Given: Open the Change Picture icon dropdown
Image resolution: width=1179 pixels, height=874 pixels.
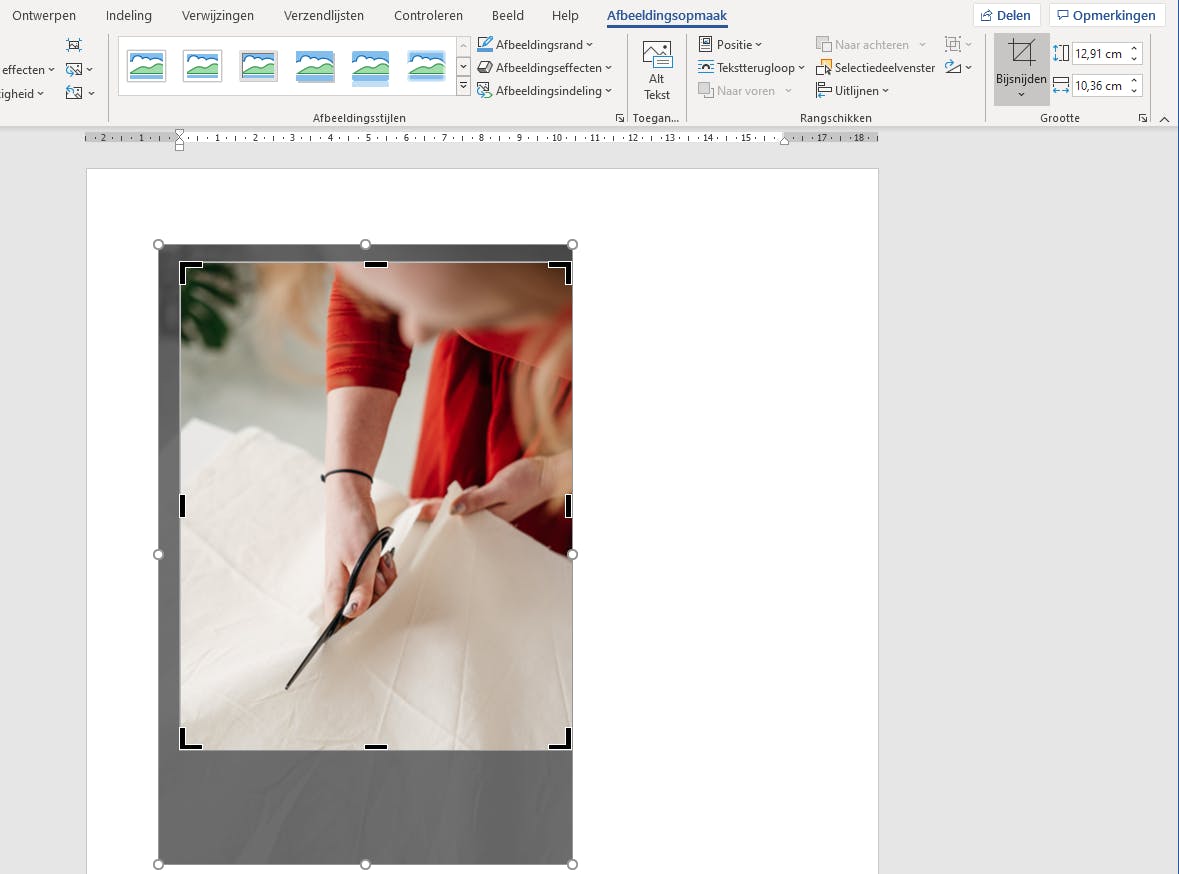Looking at the screenshot, I should tap(79, 70).
